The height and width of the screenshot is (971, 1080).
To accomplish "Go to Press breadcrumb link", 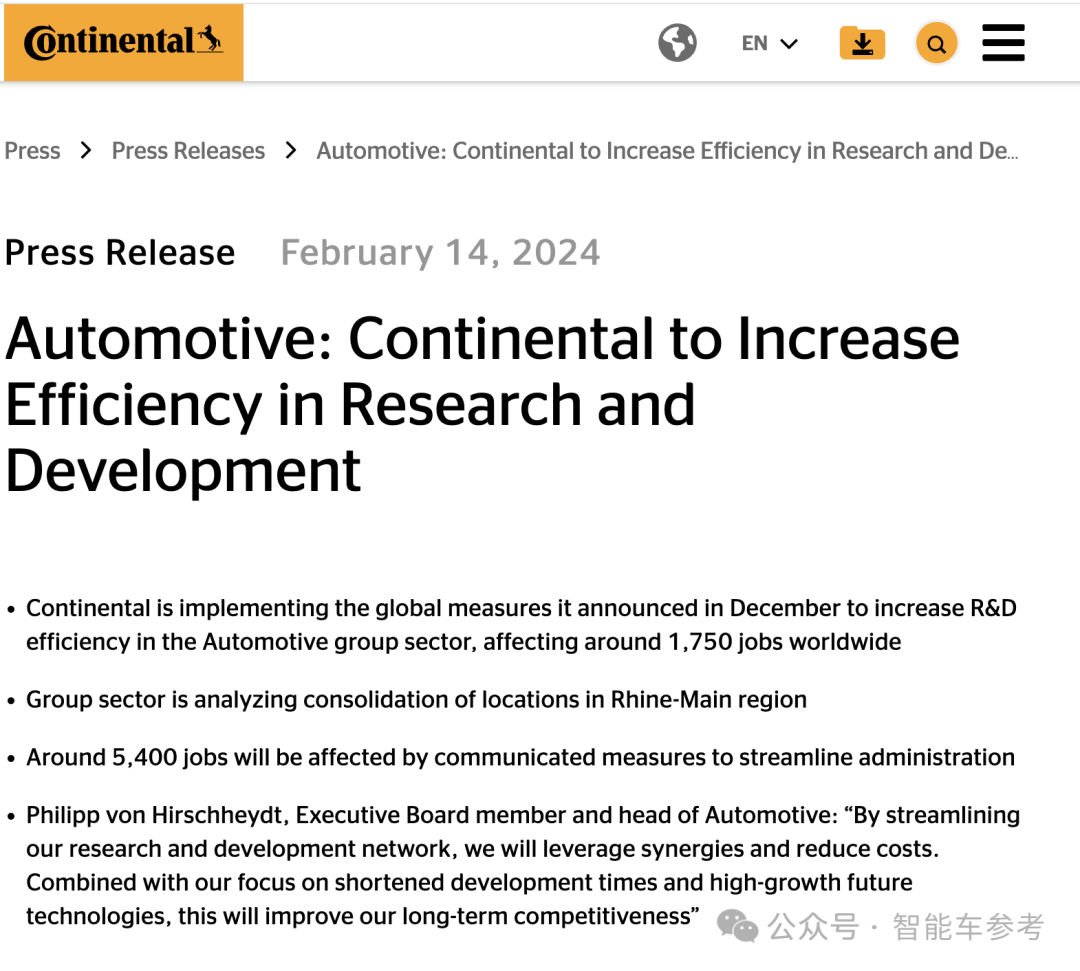I will tap(32, 150).
